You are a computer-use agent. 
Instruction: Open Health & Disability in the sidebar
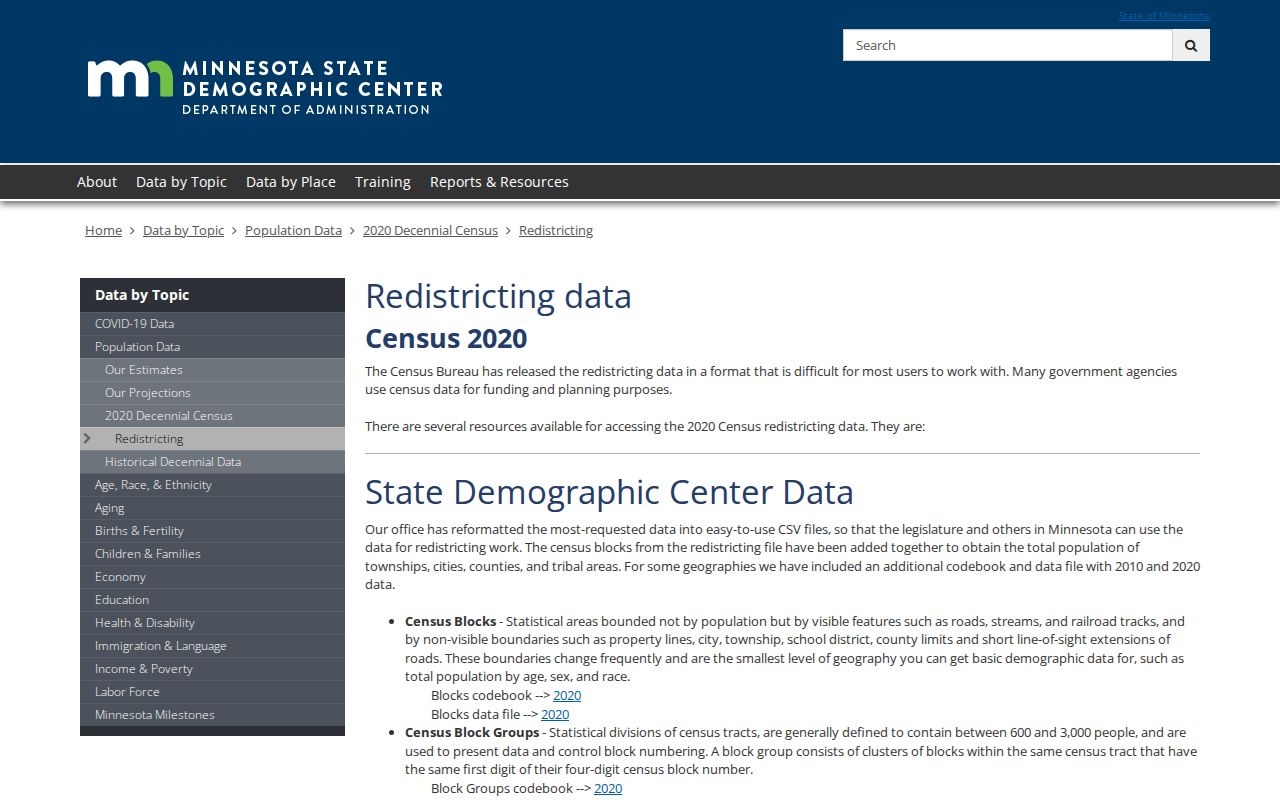212,623
